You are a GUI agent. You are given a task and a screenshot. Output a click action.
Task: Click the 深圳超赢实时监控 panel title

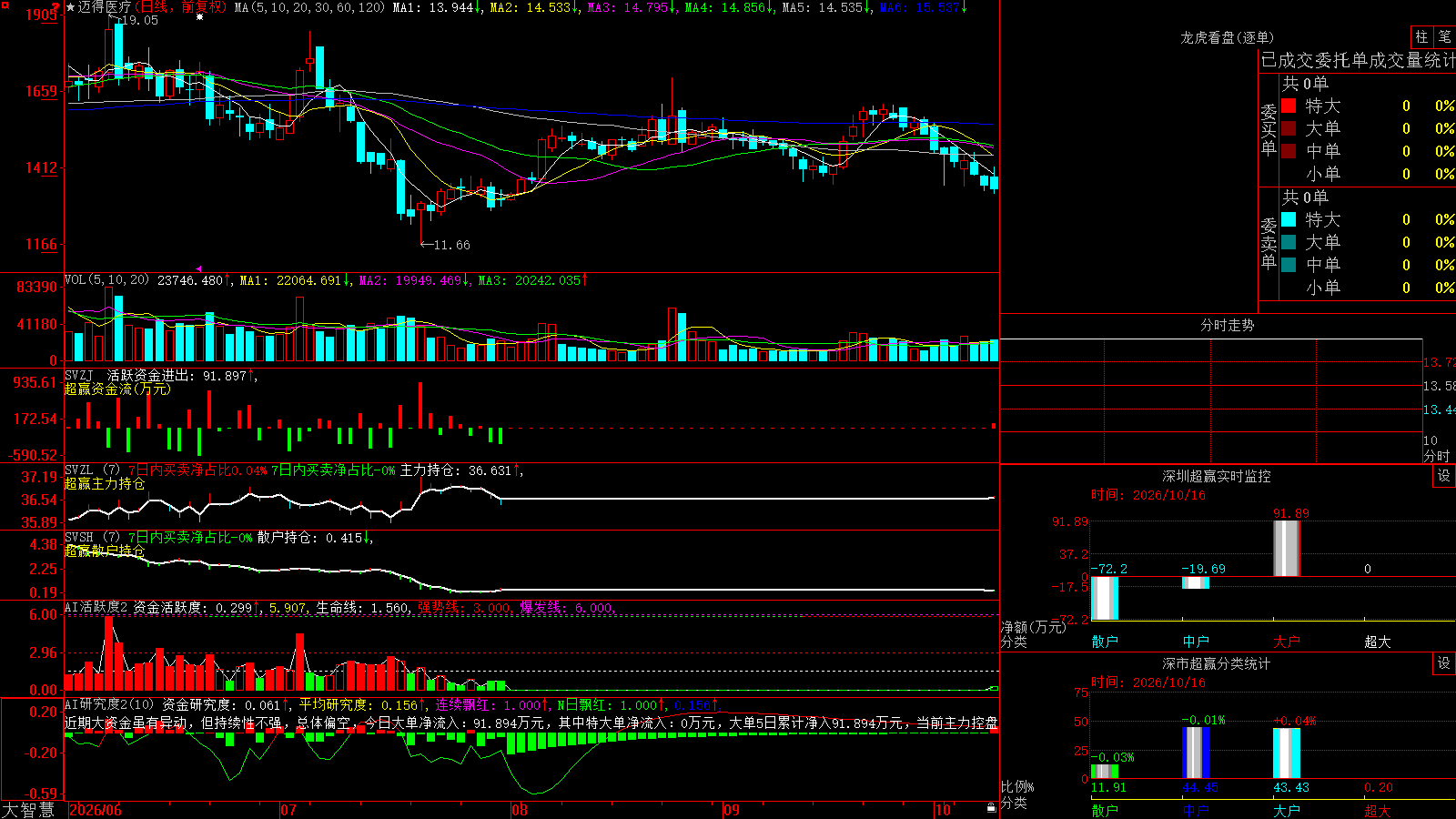[1217, 476]
